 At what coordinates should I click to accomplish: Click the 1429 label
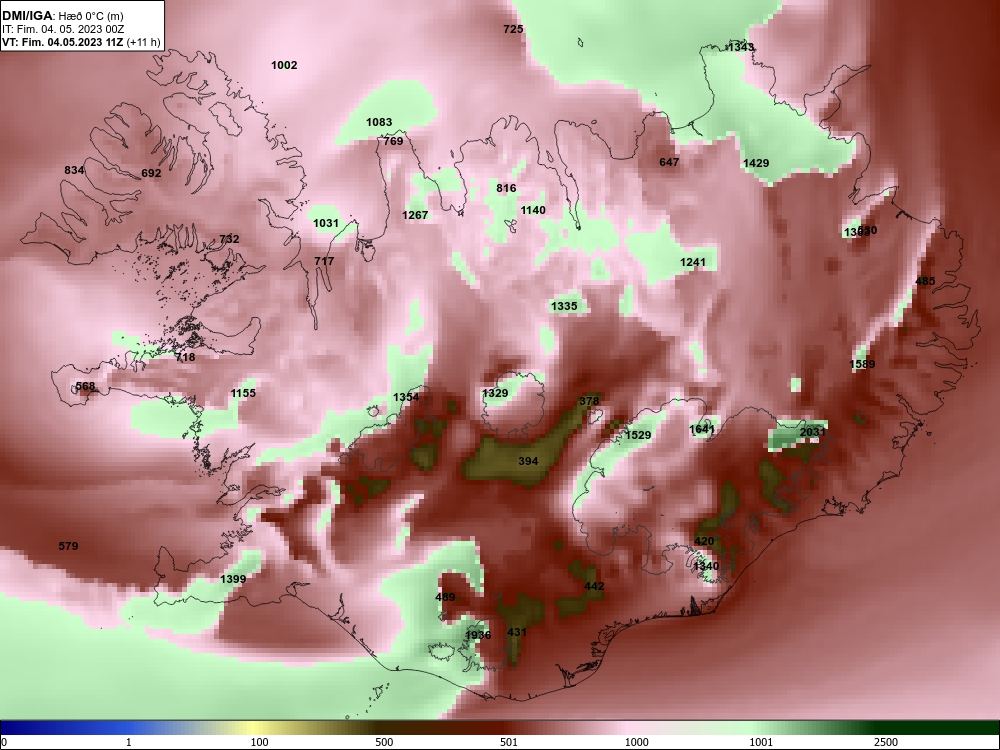point(756,163)
